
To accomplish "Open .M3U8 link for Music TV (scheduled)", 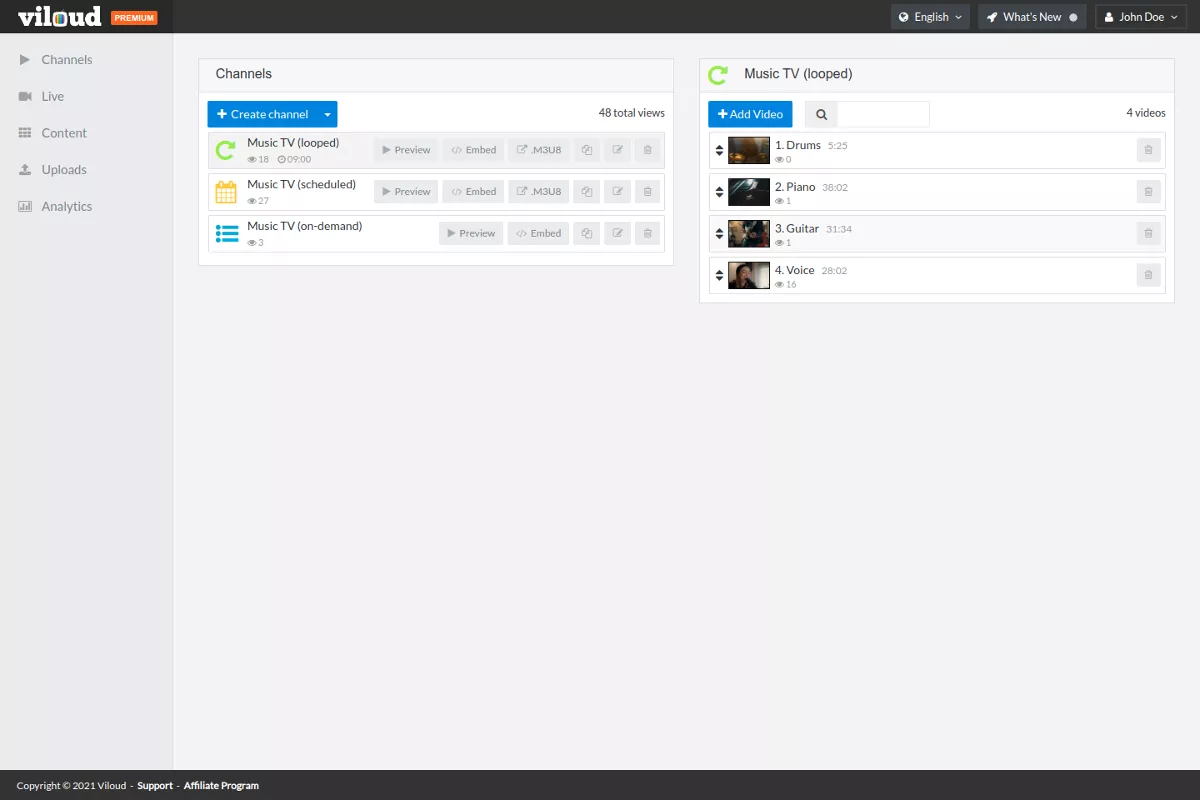I will pyautogui.click(x=539, y=192).
